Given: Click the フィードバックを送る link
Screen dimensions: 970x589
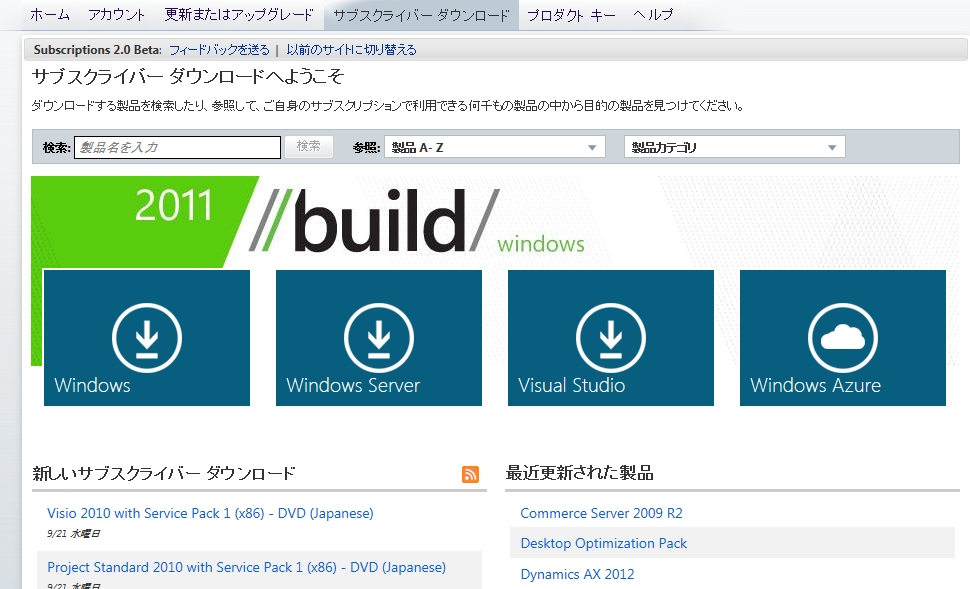Looking at the screenshot, I should click(219, 49).
